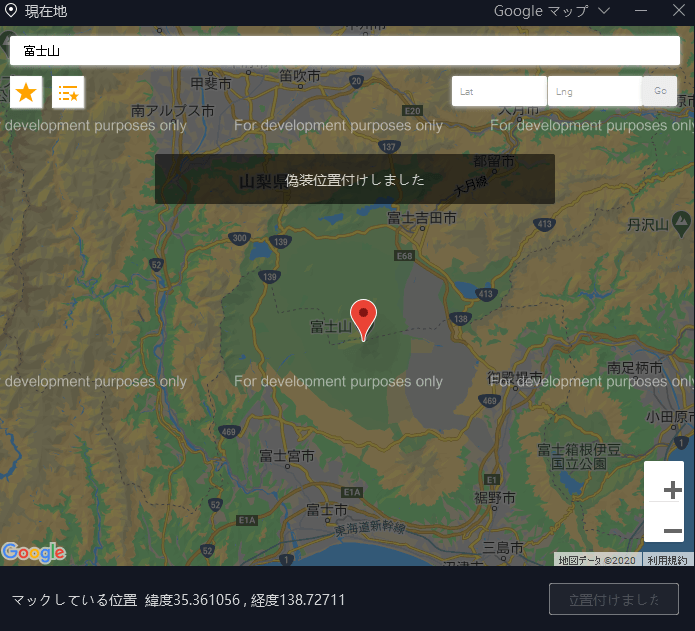Click the 富士山 search field

point(345,51)
